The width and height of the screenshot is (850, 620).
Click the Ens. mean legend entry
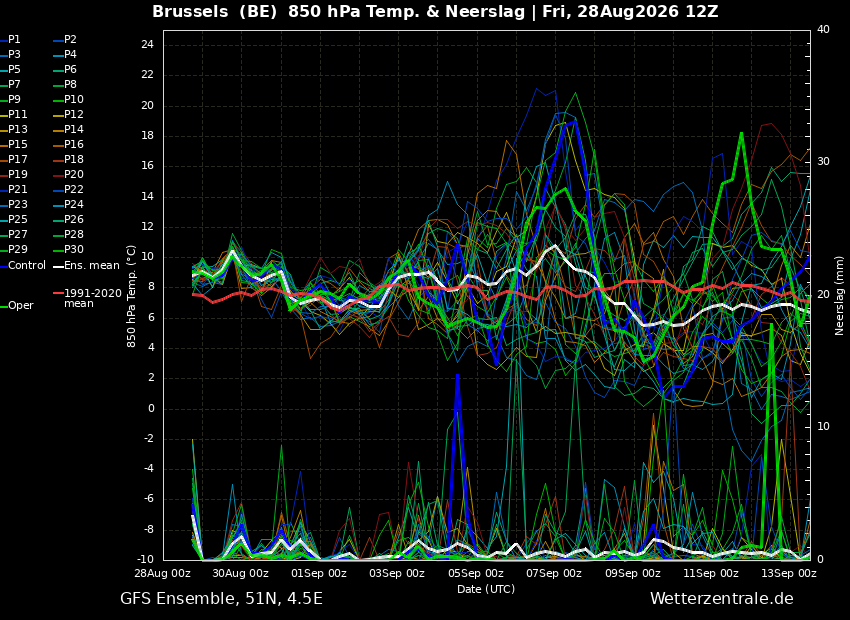tap(87, 266)
